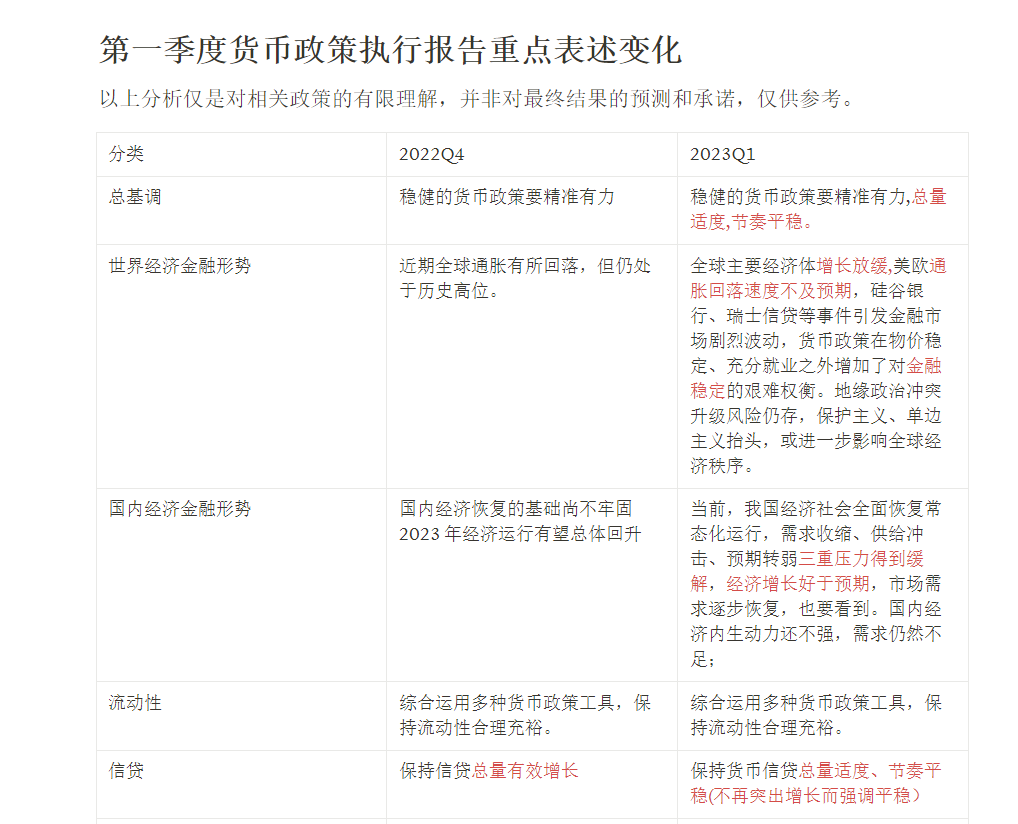The image size is (1018, 824).
Task: Click the title 第一季度货币政策执行报告重点表述变化
Action: coord(390,50)
